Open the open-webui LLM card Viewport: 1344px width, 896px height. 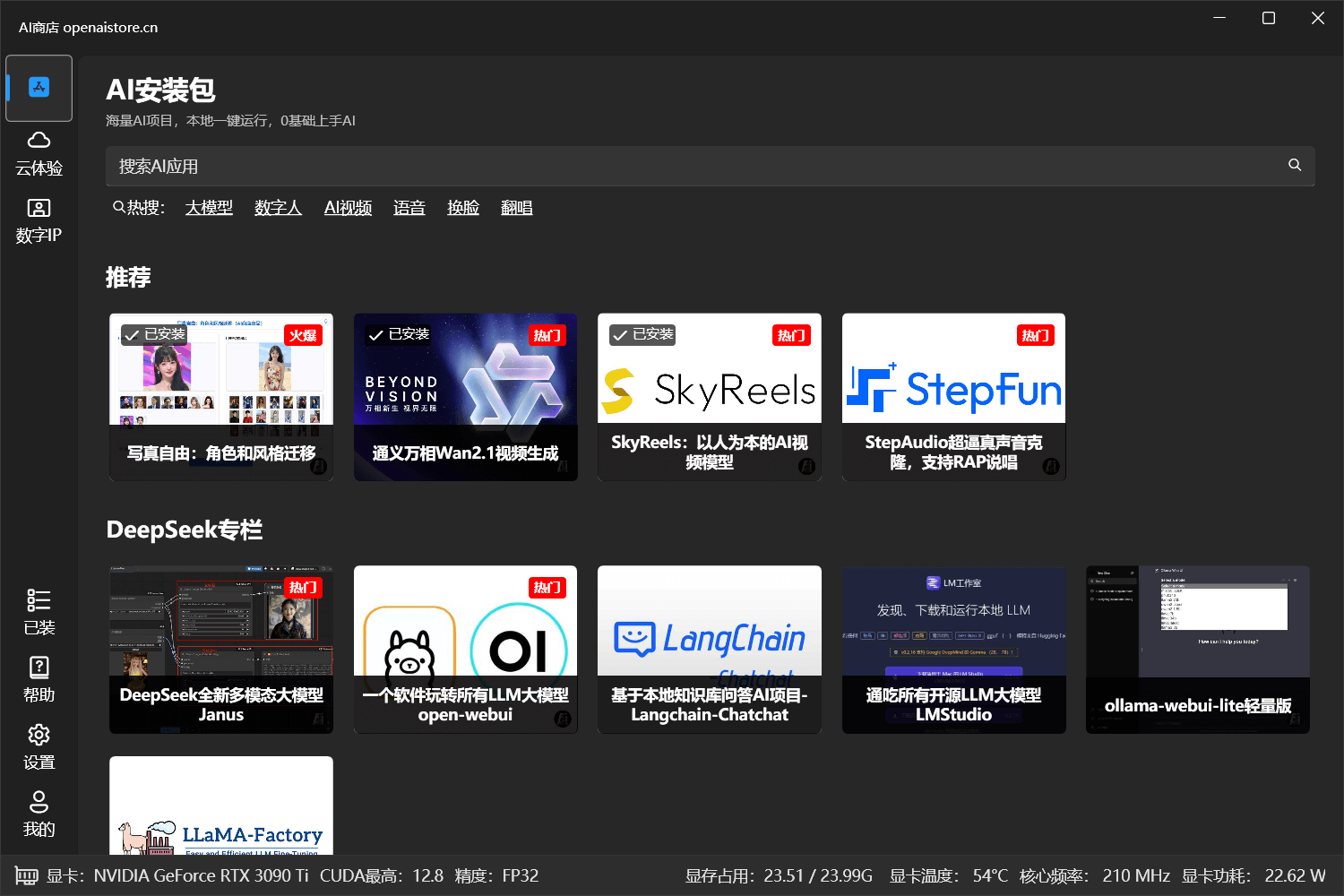(466, 650)
